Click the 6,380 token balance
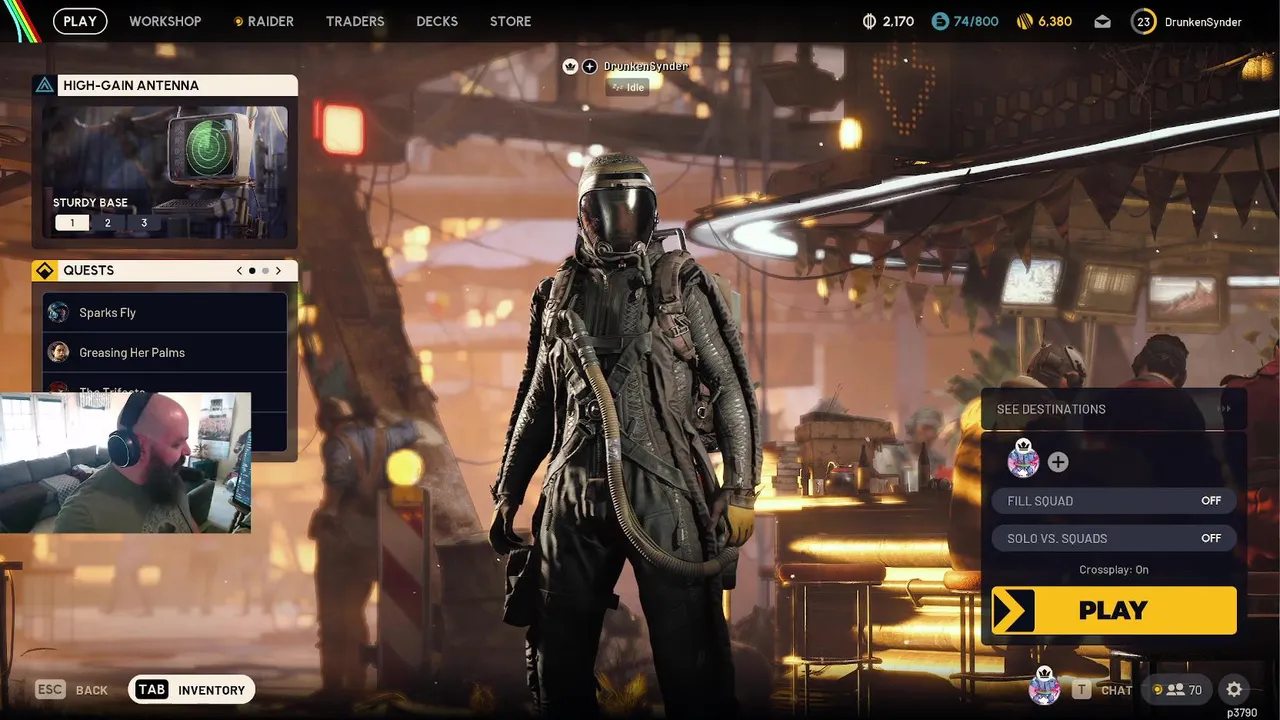The image size is (1280, 720). point(1054,21)
